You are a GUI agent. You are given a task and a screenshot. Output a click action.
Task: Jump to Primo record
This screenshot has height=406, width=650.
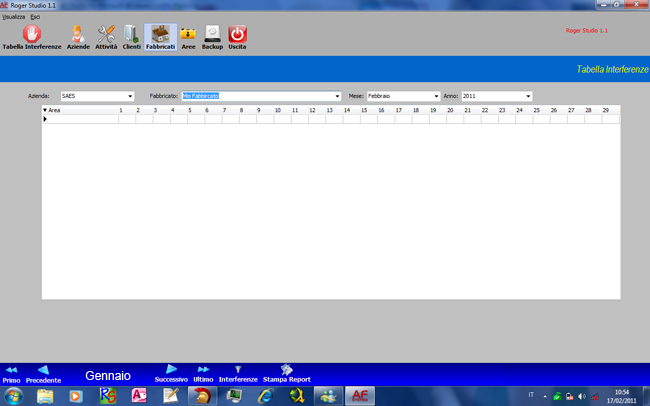pyautogui.click(x=11, y=374)
